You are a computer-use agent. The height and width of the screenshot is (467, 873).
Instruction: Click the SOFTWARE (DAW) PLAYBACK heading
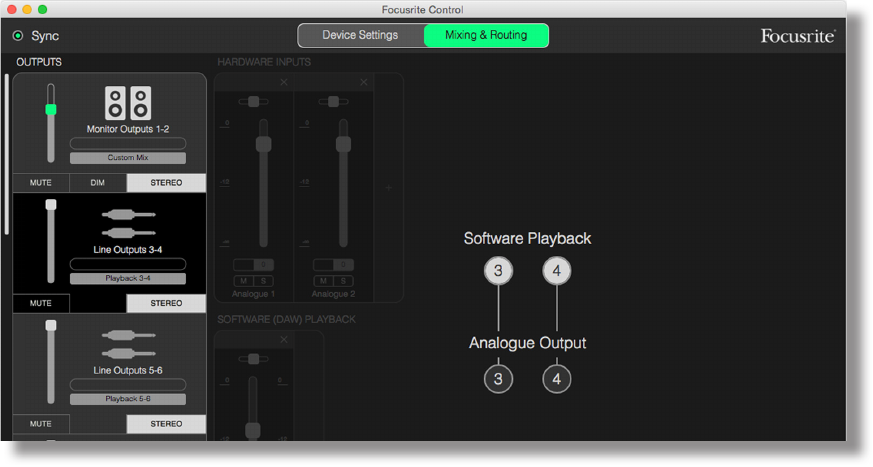[286, 319]
